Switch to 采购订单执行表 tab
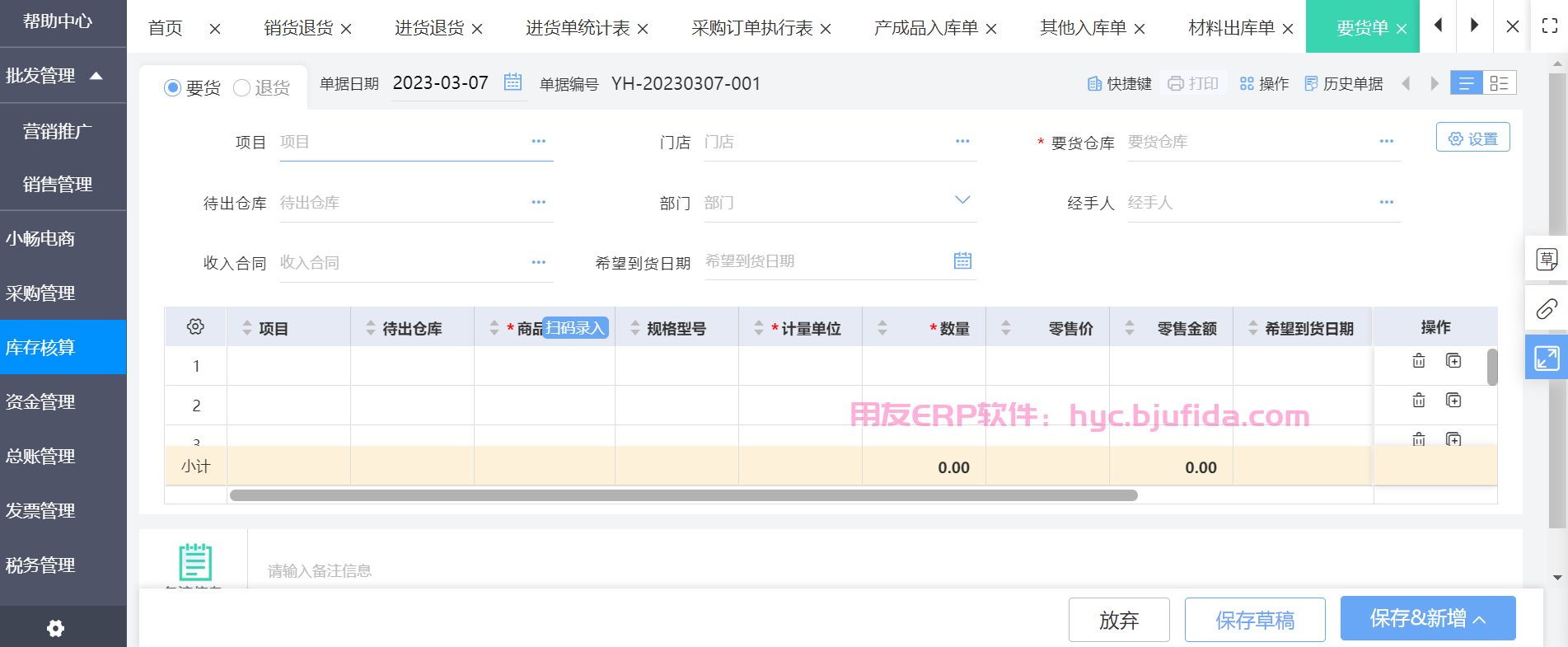 (751, 28)
